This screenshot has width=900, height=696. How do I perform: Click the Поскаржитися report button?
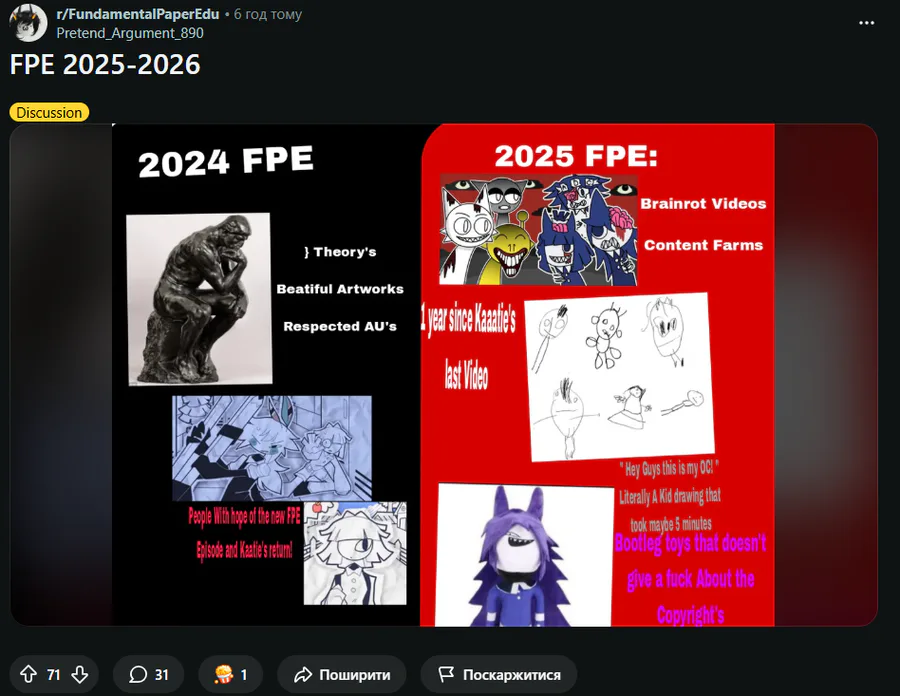499,674
